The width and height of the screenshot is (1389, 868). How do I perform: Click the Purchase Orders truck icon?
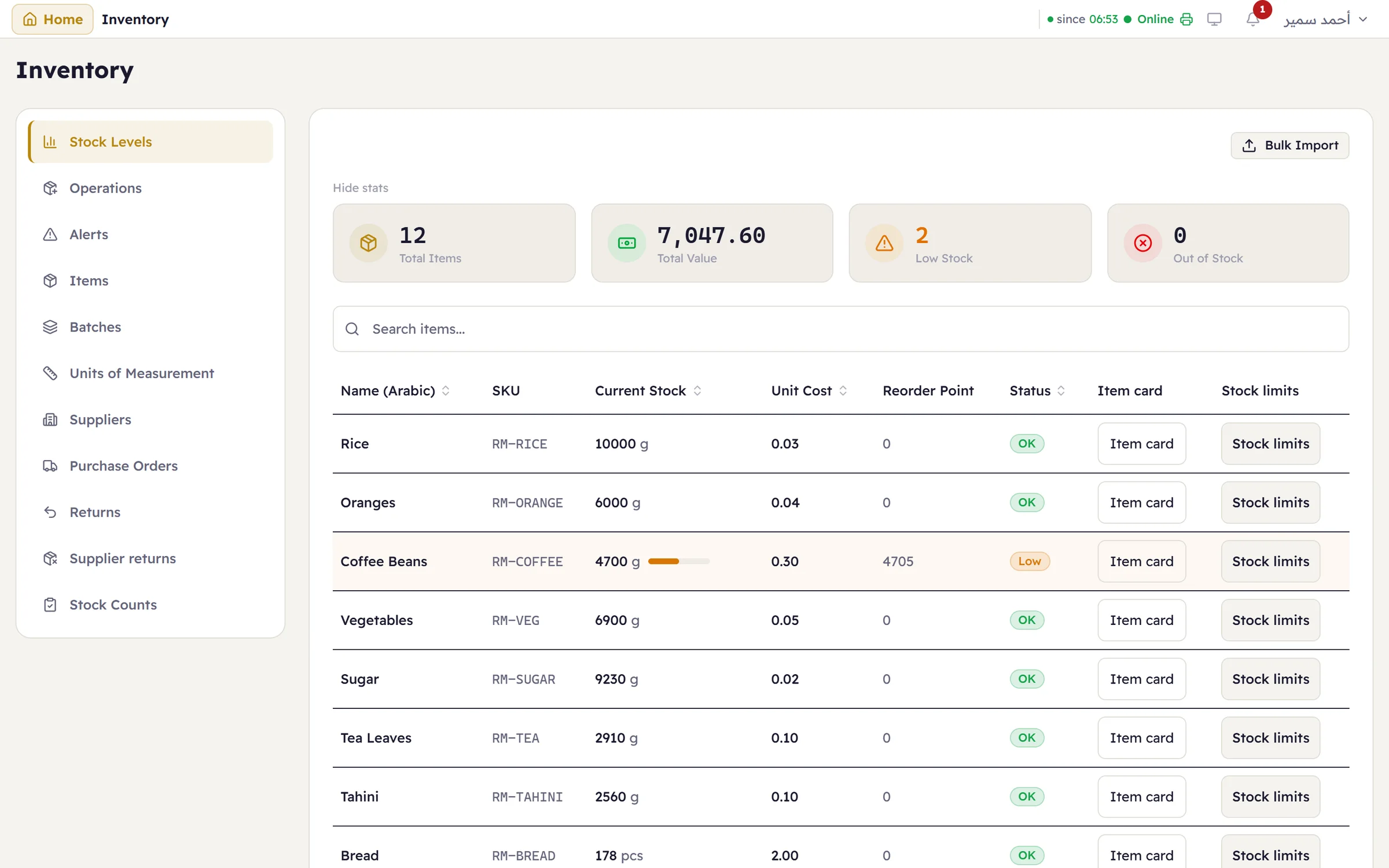(50, 466)
